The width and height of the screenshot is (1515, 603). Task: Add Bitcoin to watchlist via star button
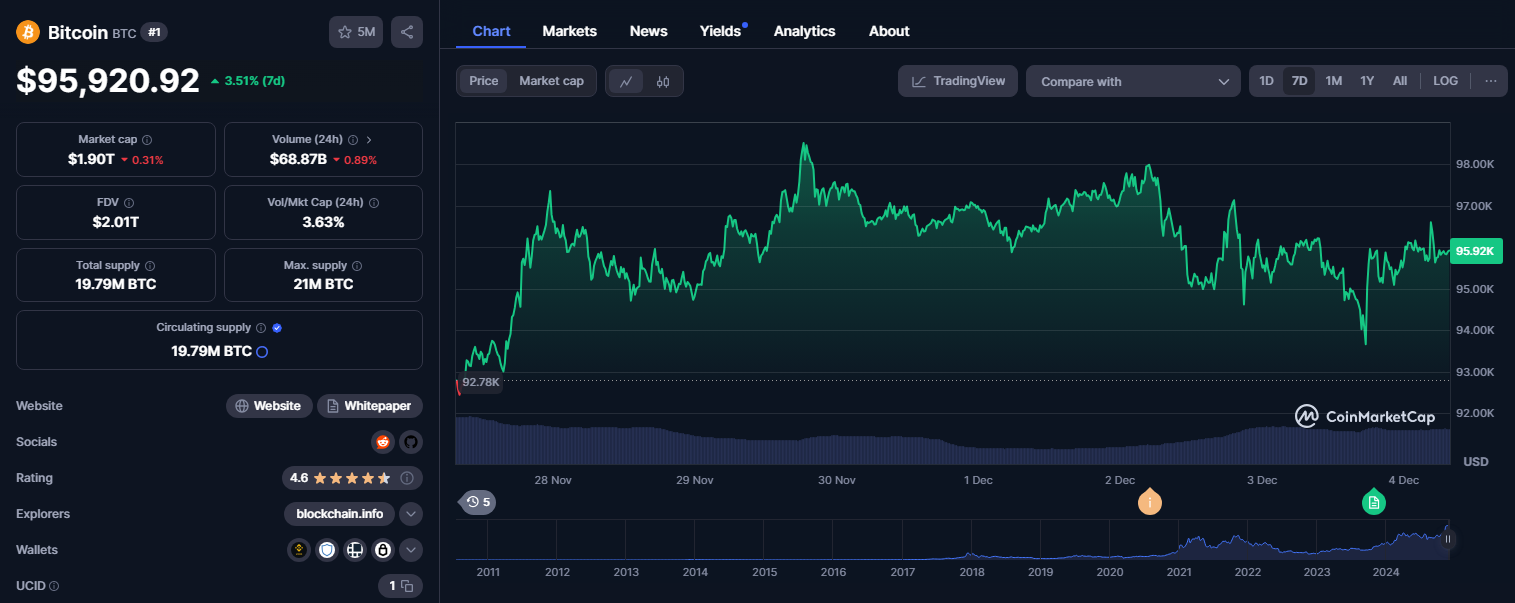pyautogui.click(x=356, y=32)
